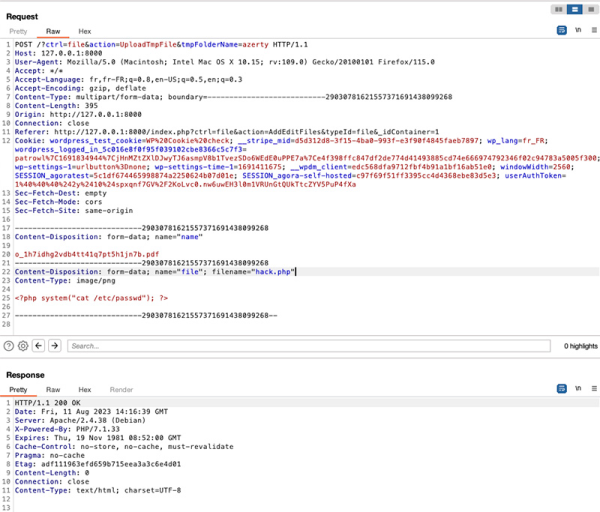Click the 'X-Powered-By: PHP/7.1.33' line
Viewport: 600px width, 512px height.
(67, 429)
